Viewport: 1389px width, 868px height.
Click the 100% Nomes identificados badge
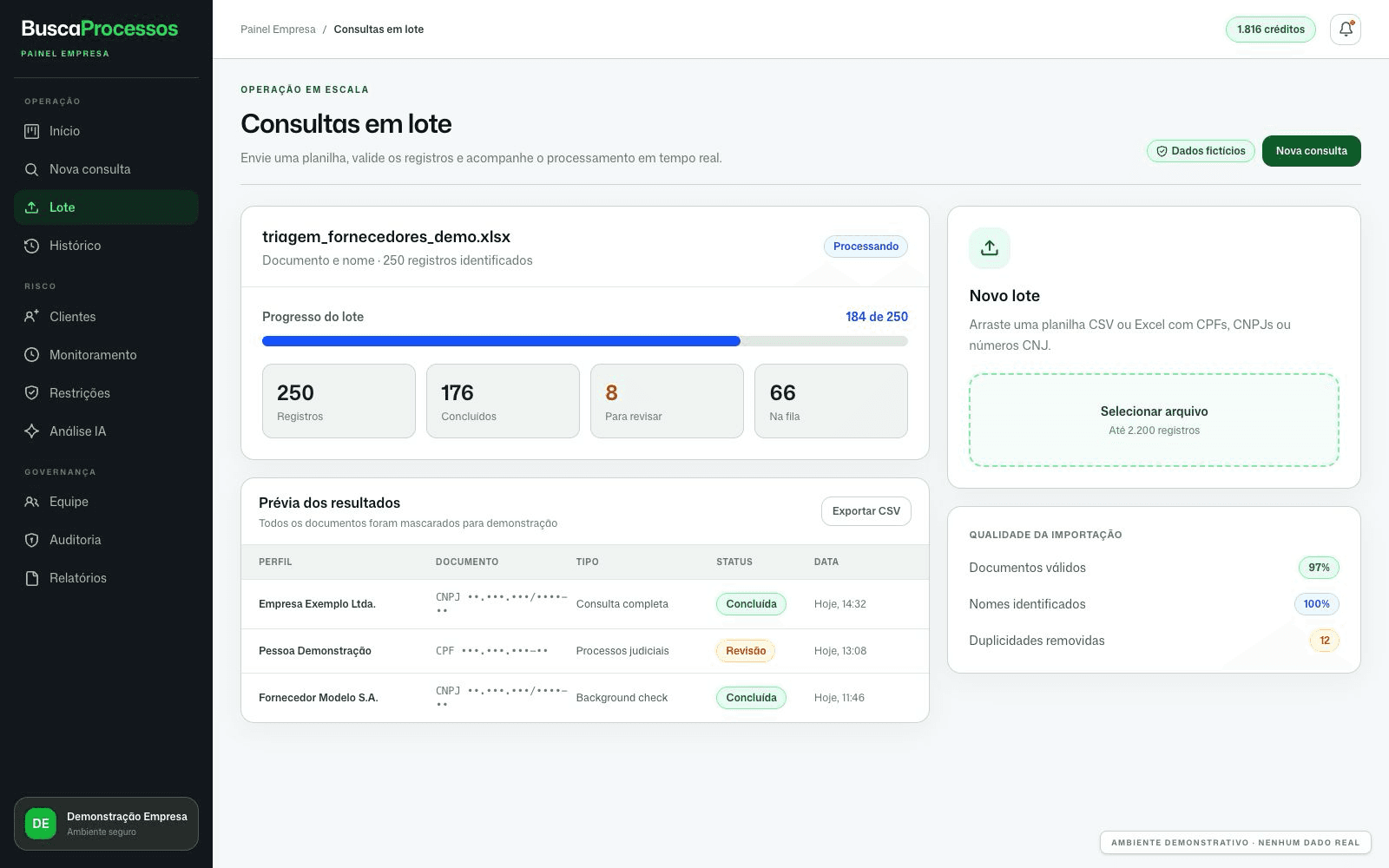[1316, 604]
